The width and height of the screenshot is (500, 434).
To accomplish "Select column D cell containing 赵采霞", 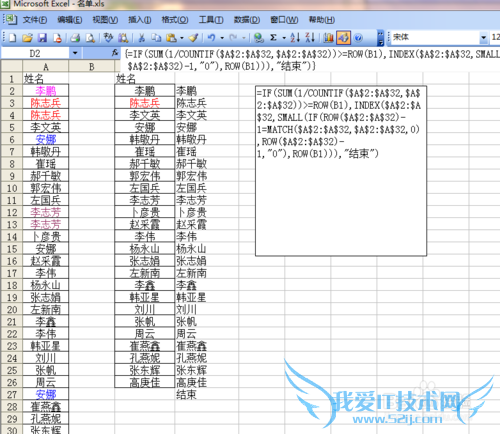I will coord(207,224).
